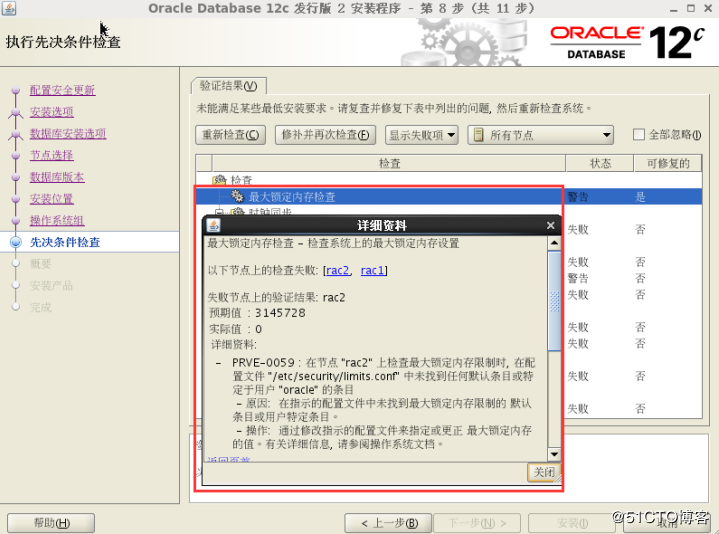Click 是 fixable value in selected row
719x534 pixels.
tap(640, 197)
